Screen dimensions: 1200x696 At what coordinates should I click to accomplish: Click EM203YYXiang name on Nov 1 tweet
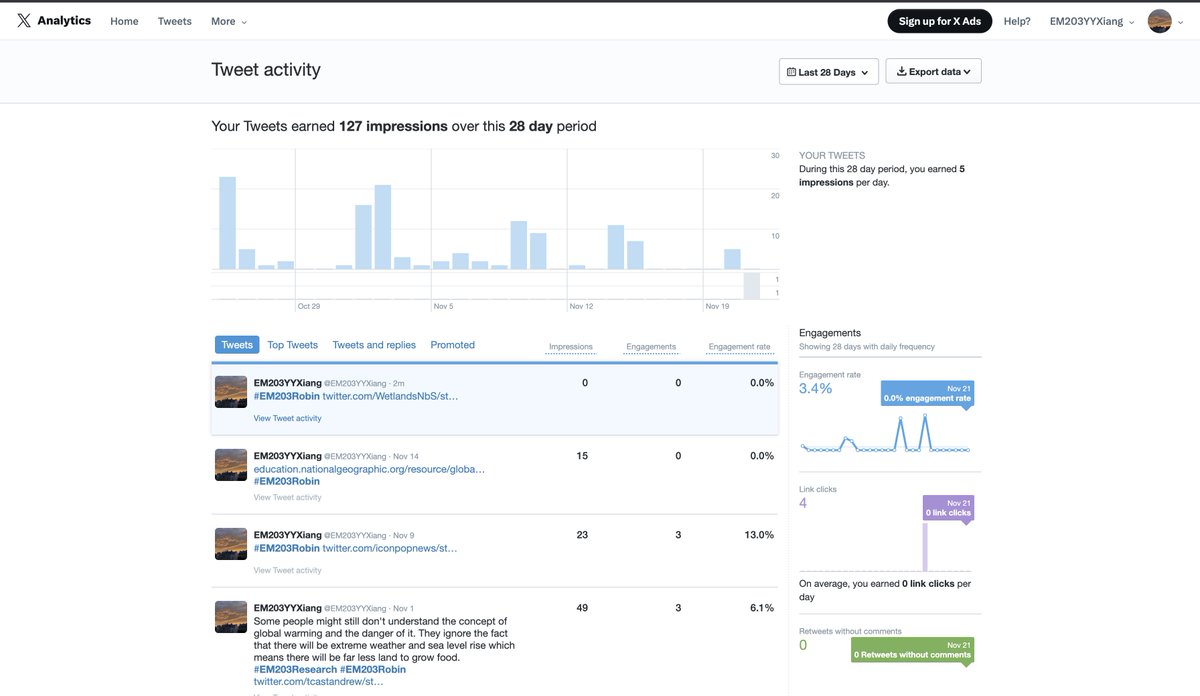point(288,608)
